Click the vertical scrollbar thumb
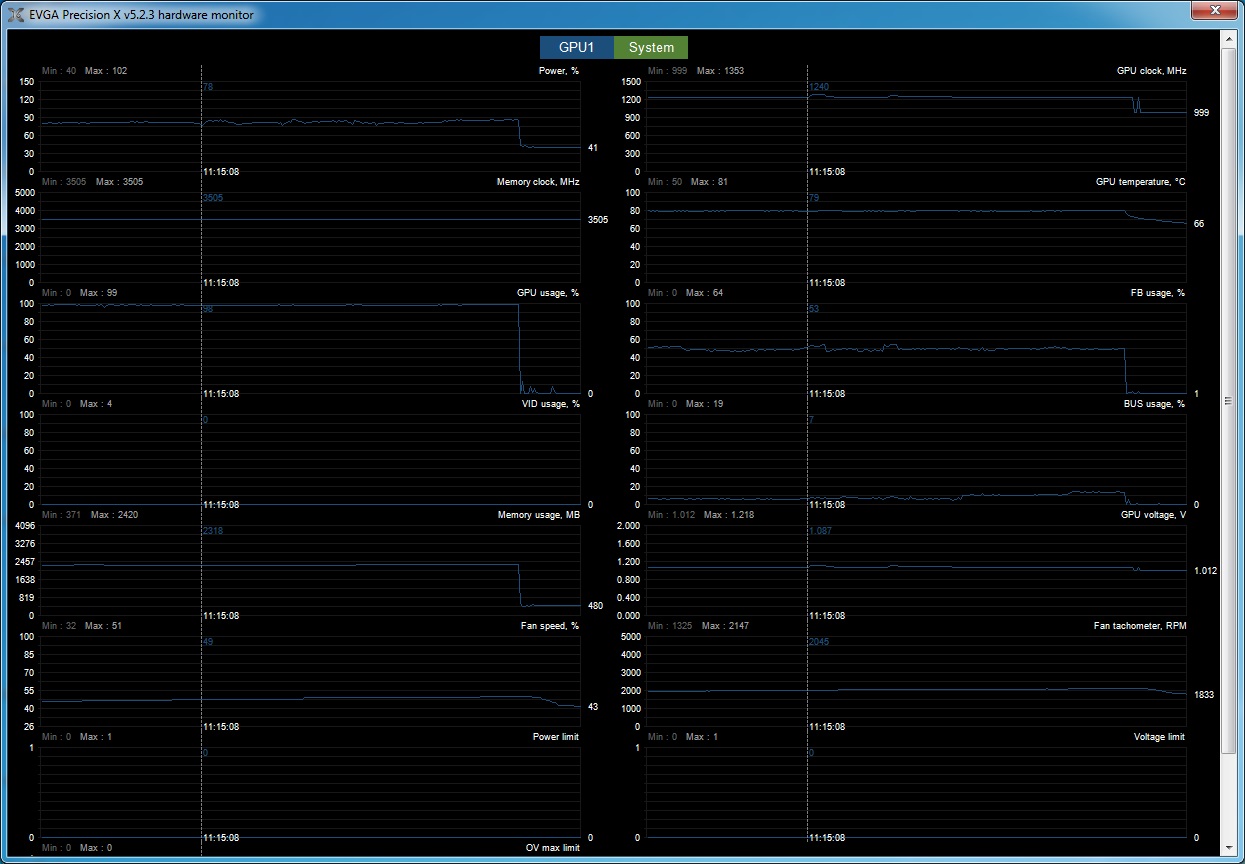This screenshot has height=864, width=1245. pyautogui.click(x=1229, y=400)
